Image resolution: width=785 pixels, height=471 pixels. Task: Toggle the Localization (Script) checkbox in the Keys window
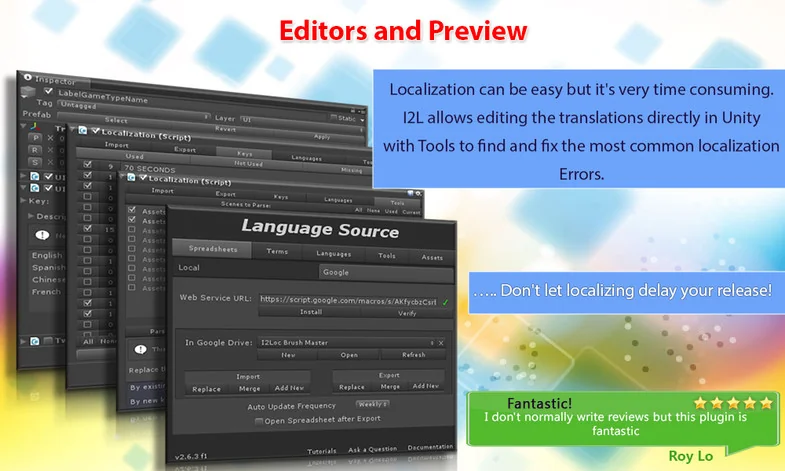click(x=95, y=131)
